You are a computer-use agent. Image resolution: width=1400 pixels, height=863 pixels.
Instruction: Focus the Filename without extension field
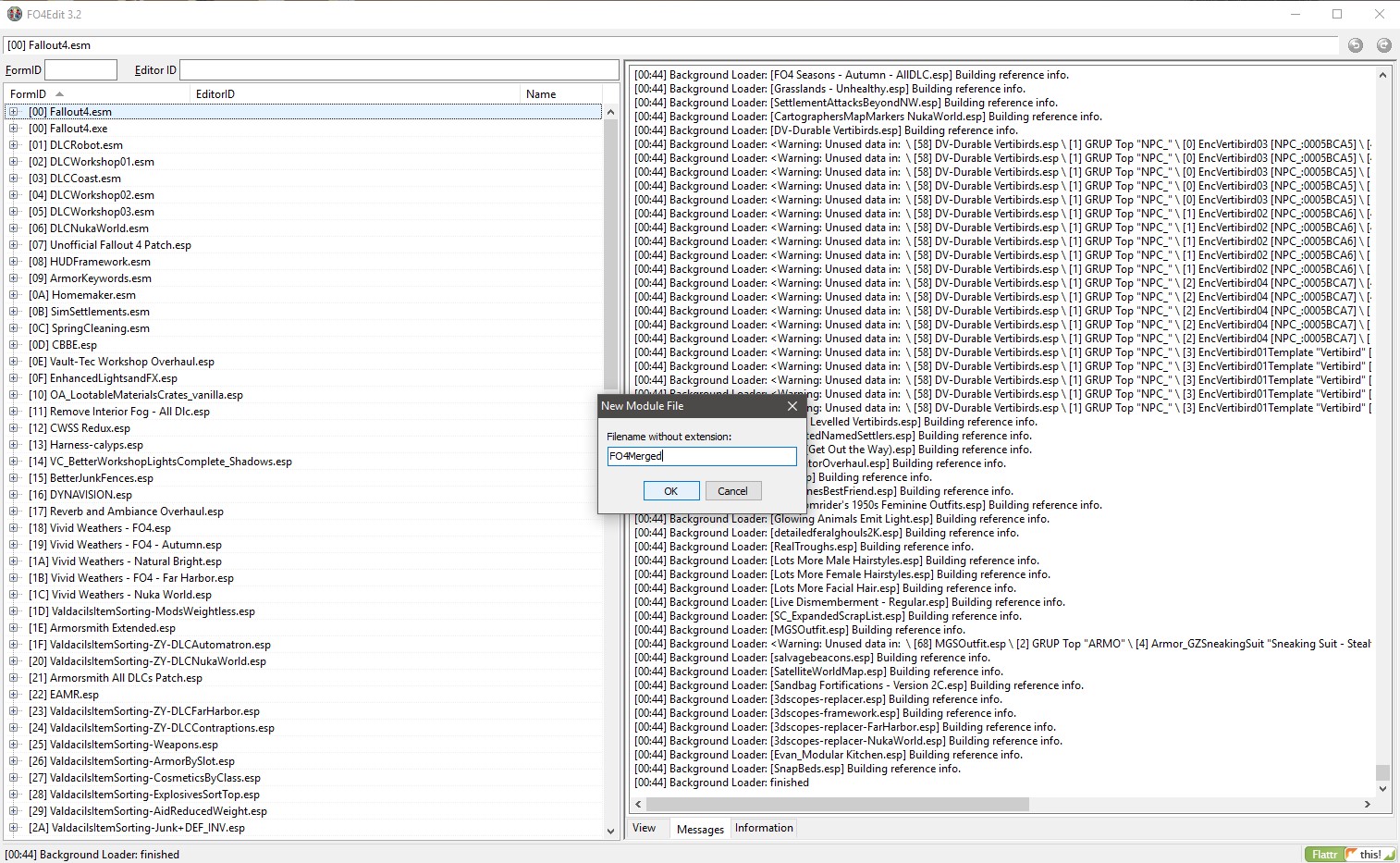click(702, 456)
